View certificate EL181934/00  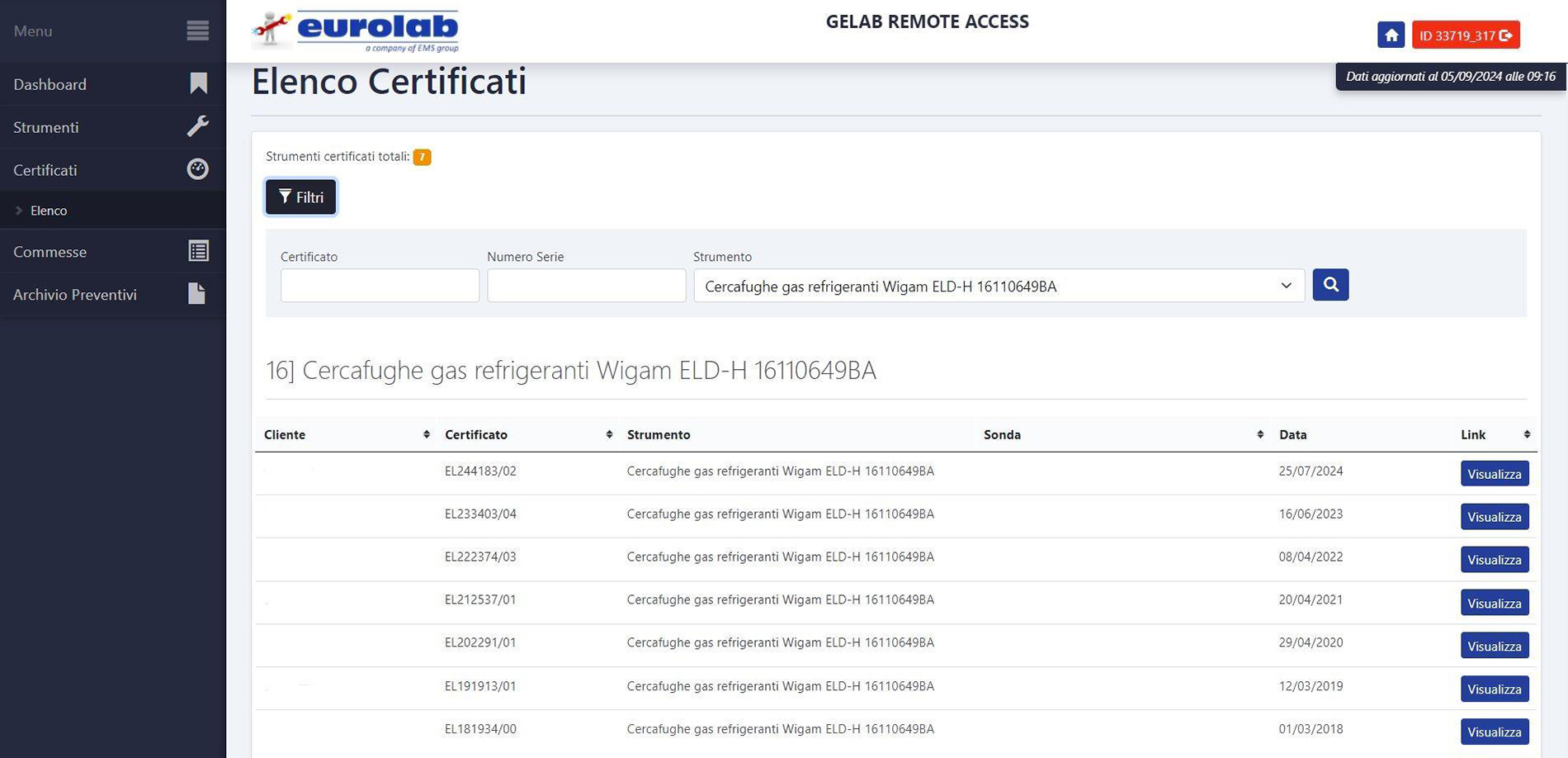tap(1495, 732)
